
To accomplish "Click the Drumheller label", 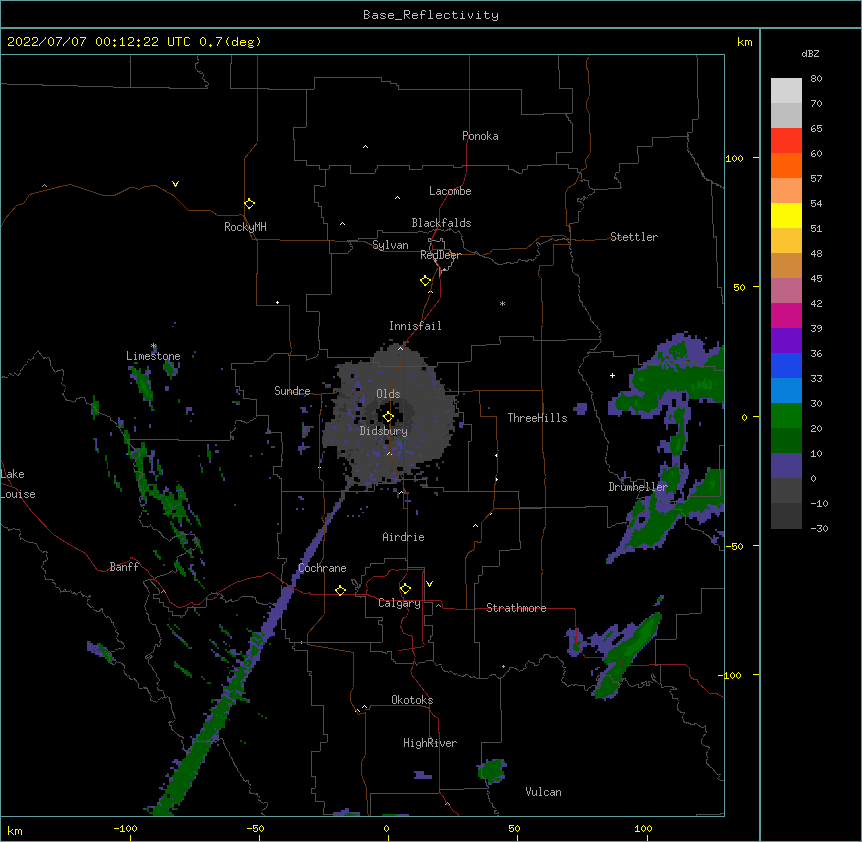I will [638, 487].
